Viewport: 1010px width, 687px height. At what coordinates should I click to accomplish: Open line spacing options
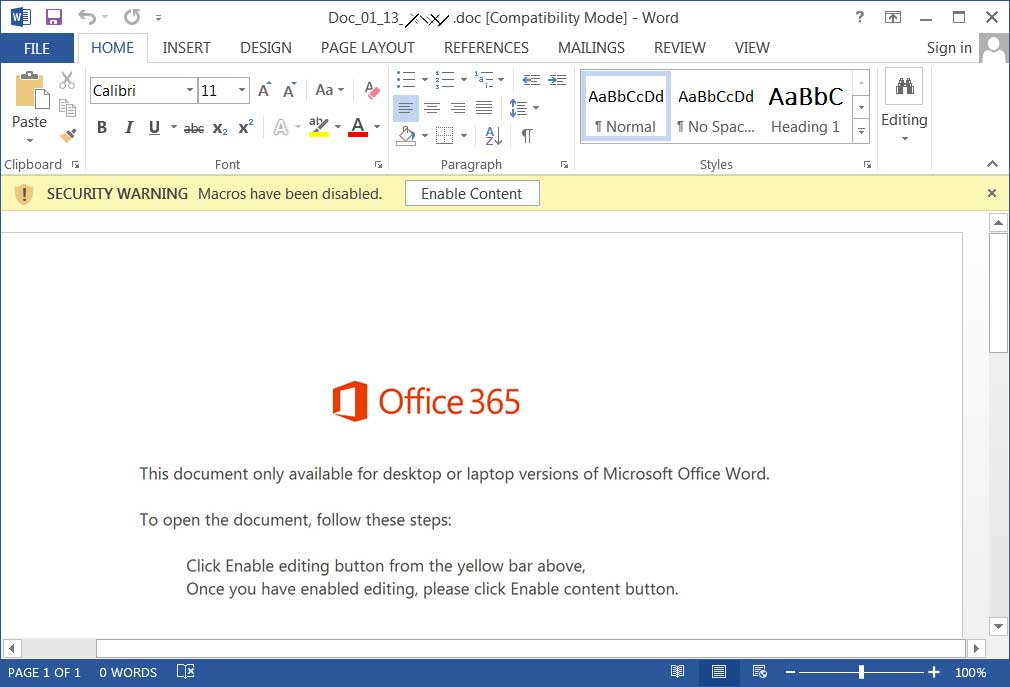(524, 108)
